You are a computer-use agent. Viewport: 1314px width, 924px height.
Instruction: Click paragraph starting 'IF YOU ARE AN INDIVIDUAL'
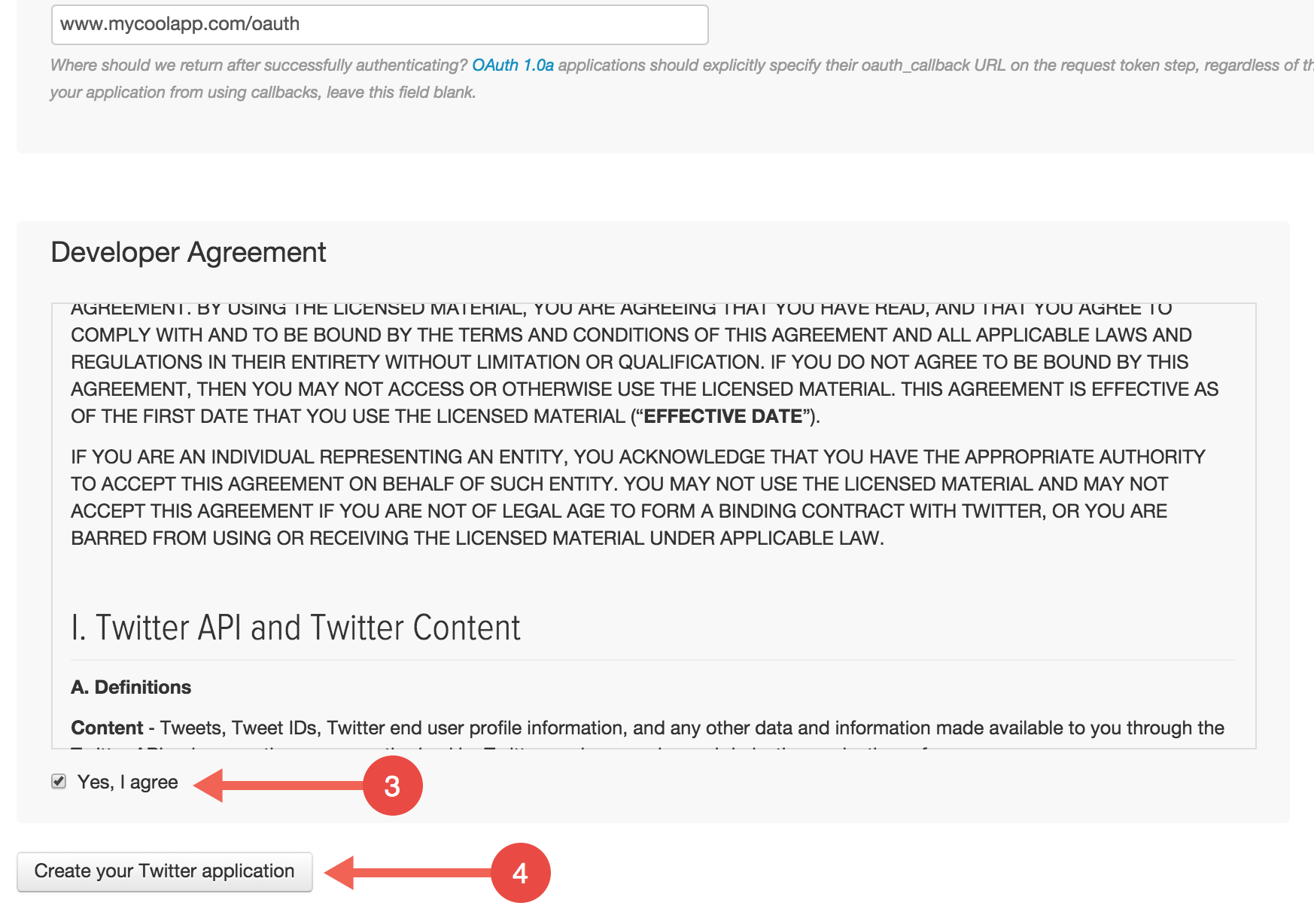coord(638,497)
